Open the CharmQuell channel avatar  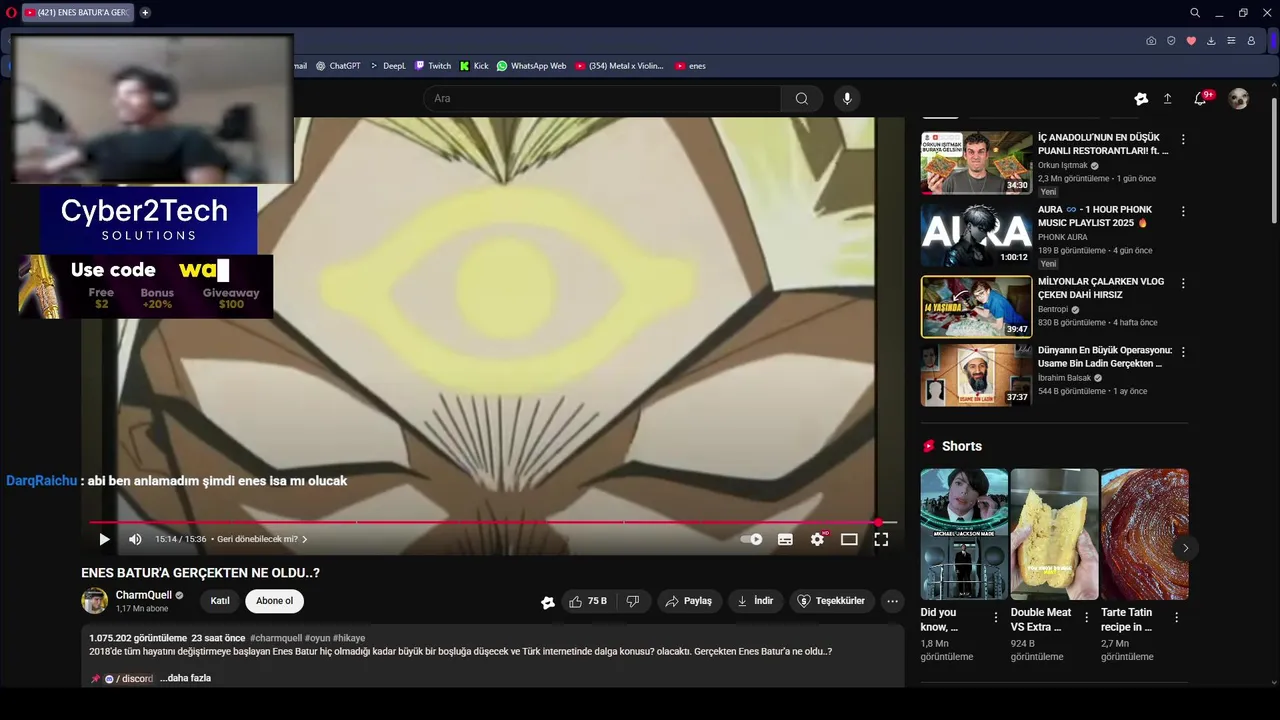pos(94,601)
